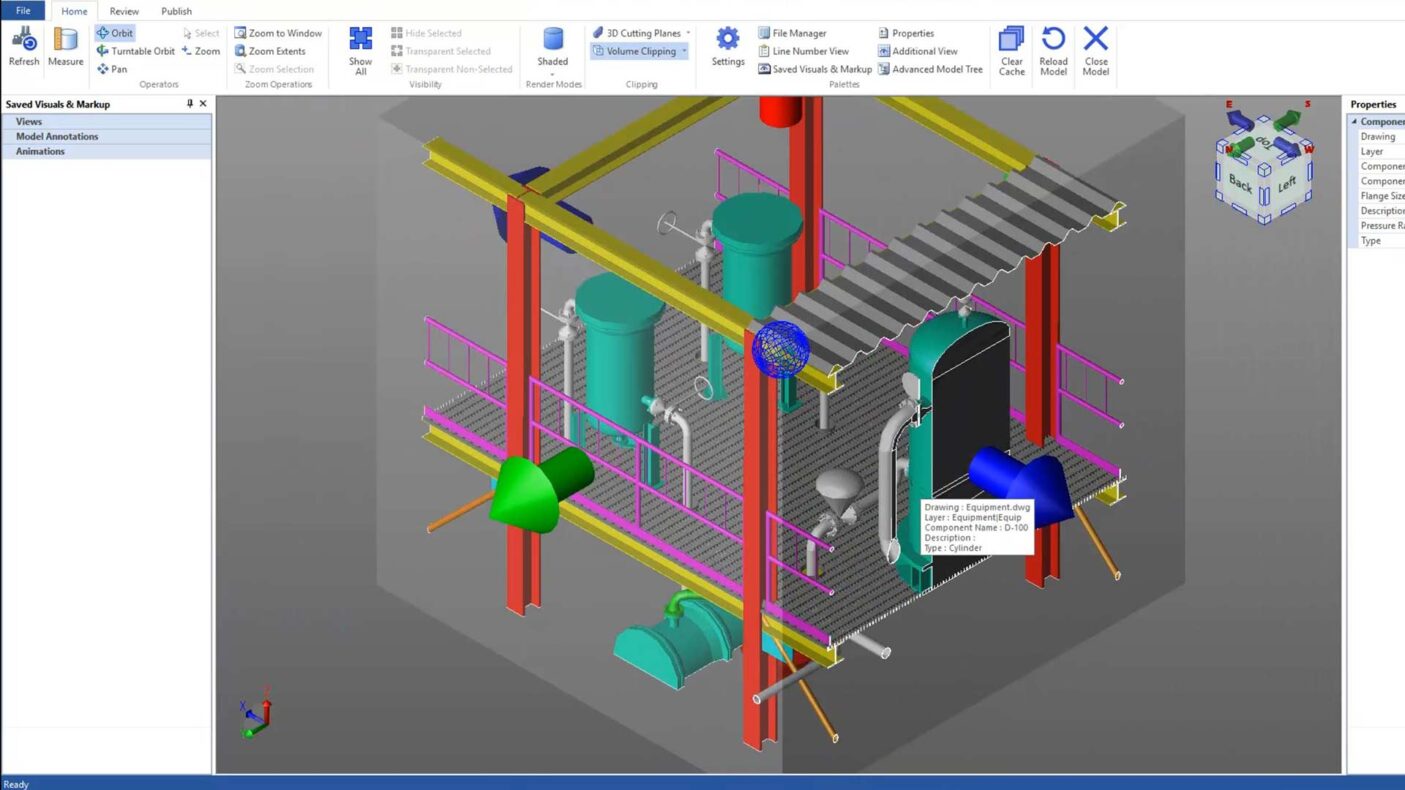Pin the Saved Visuals & Markup panel
Screen dimensions: 1405x790
[190, 104]
